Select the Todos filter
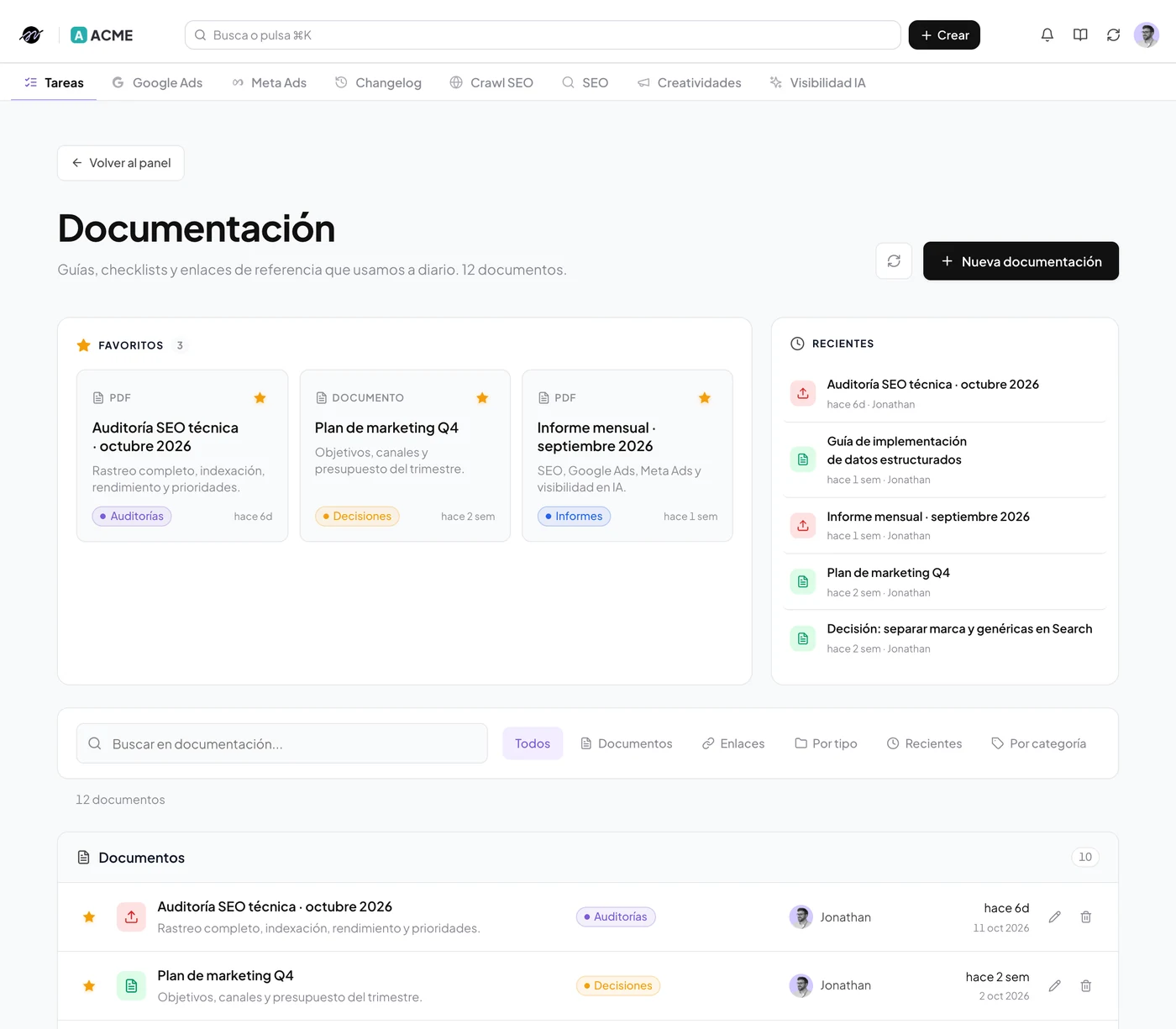Screen dimensions: 1176x1029 click(x=533, y=743)
